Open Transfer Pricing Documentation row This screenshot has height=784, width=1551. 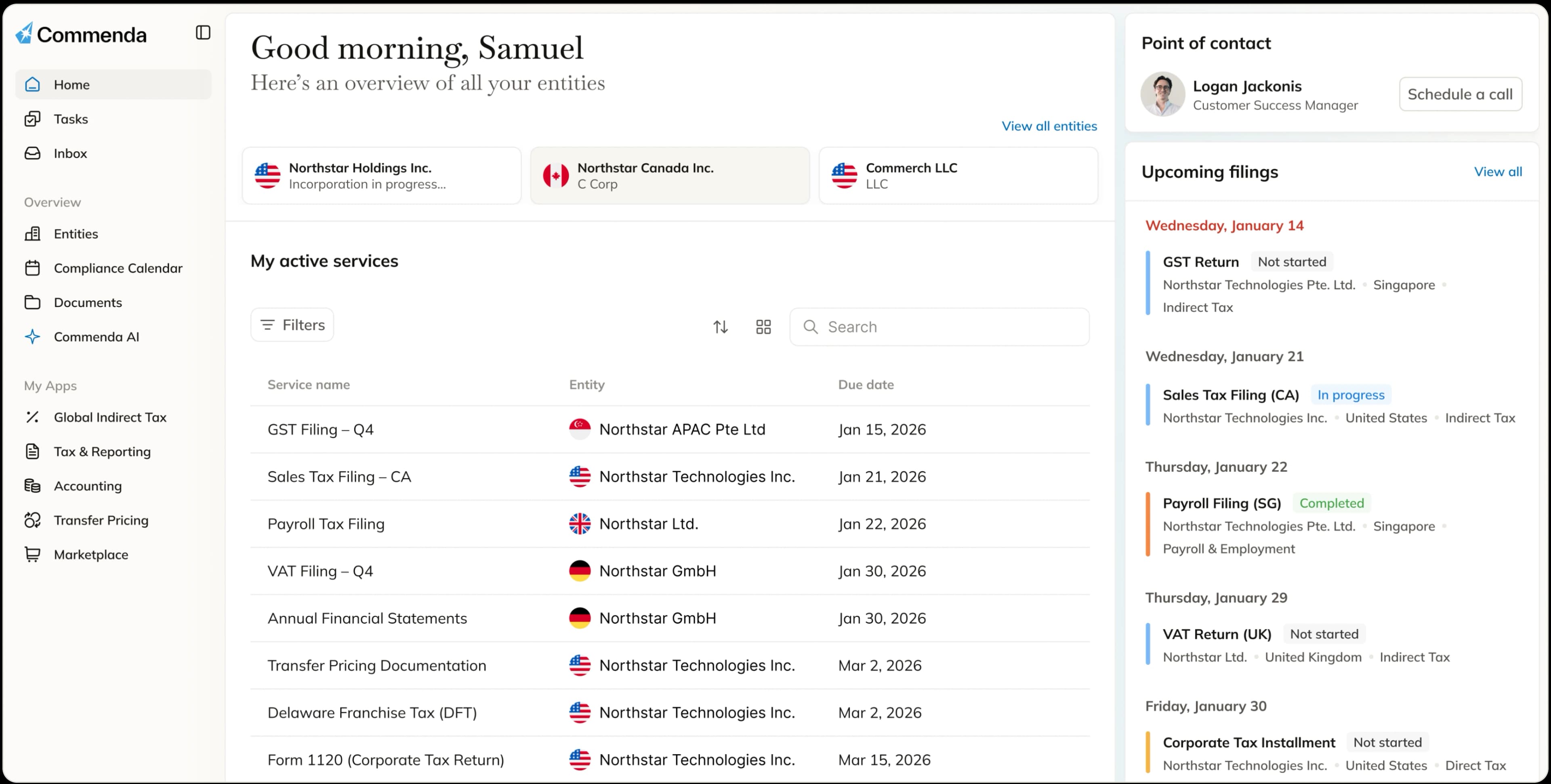(x=670, y=666)
